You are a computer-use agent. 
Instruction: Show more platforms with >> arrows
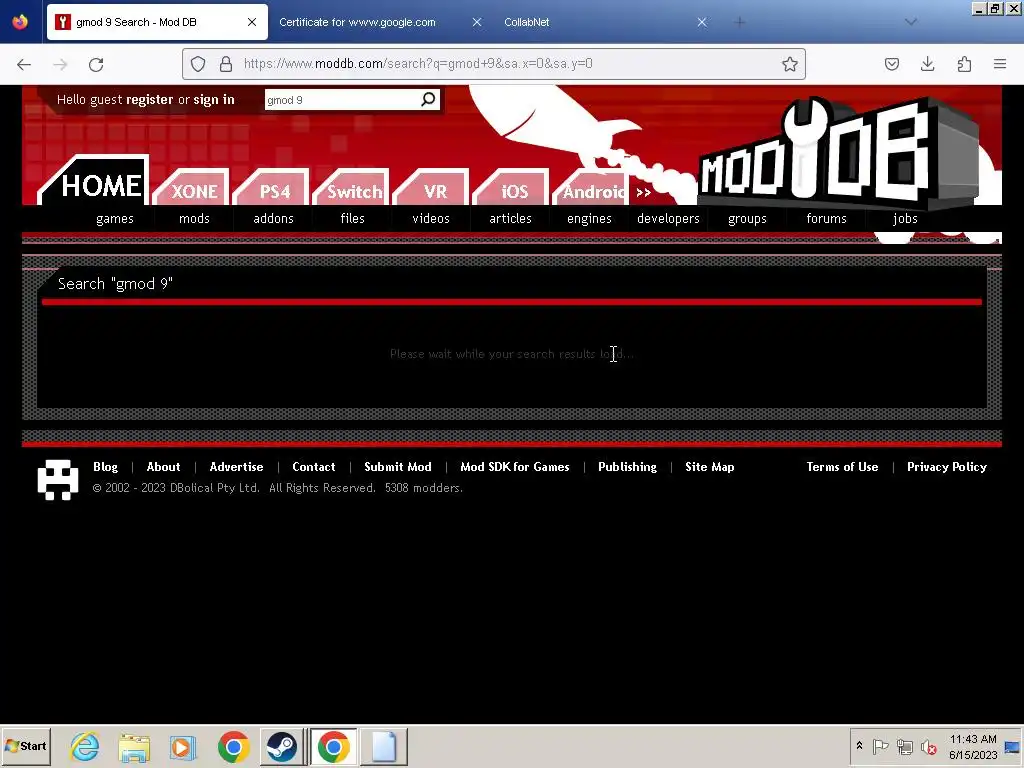point(643,192)
